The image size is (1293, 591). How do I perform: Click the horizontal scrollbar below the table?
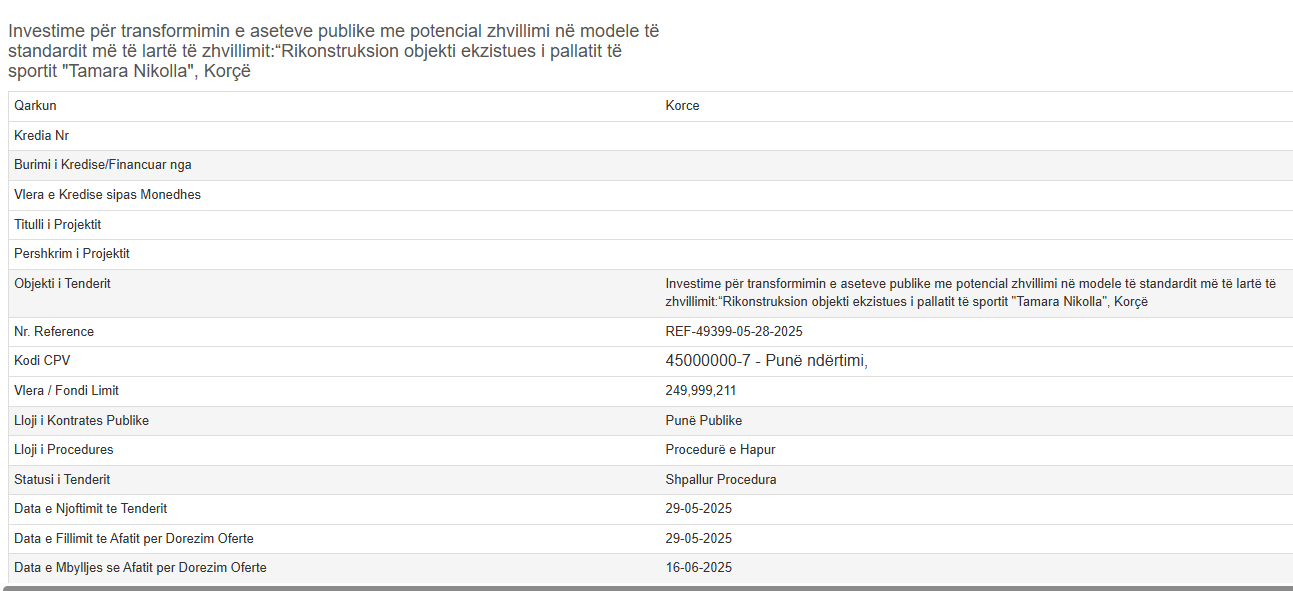coord(646,588)
